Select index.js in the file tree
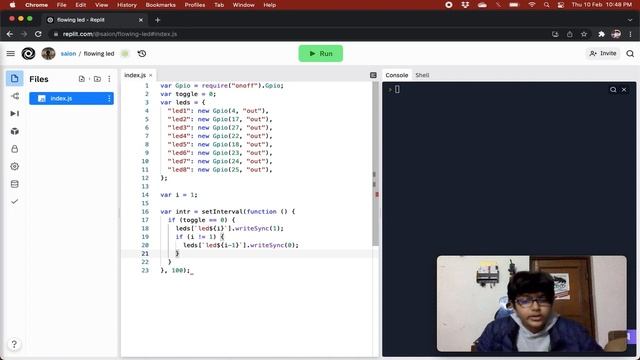This screenshot has width=640, height=360. click(71, 98)
